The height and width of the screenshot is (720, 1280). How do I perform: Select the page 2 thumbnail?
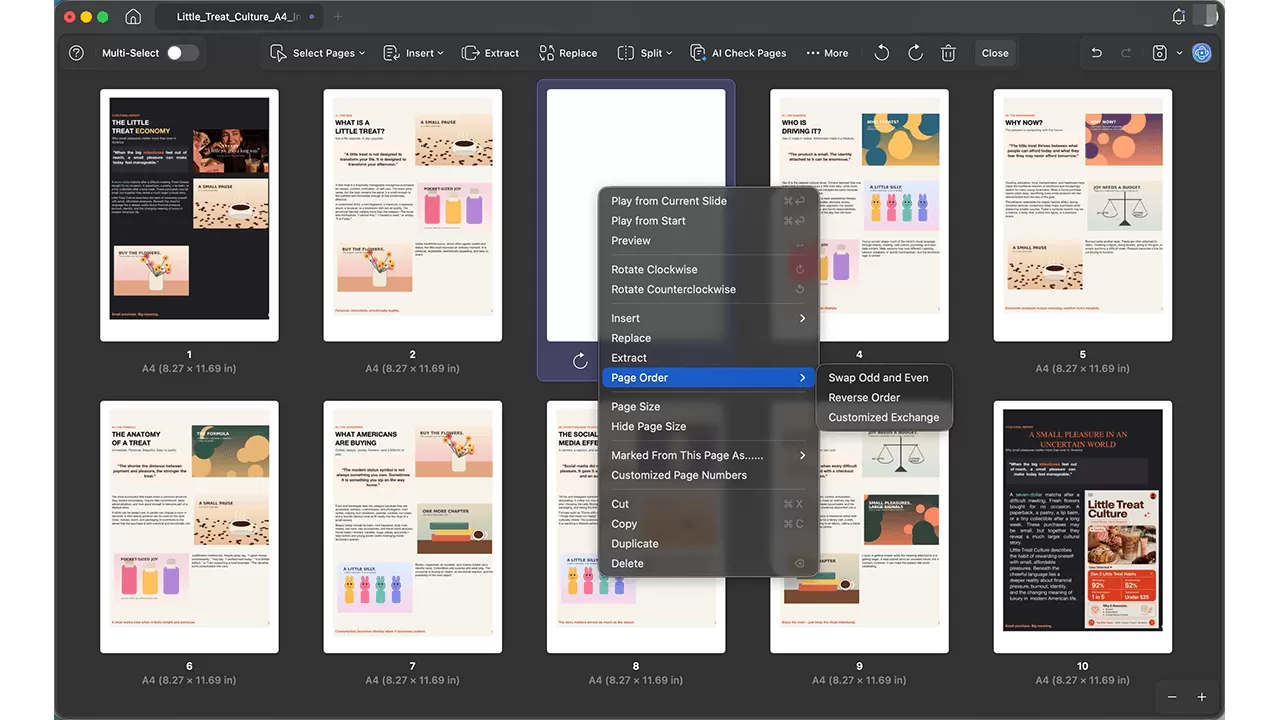tap(413, 215)
